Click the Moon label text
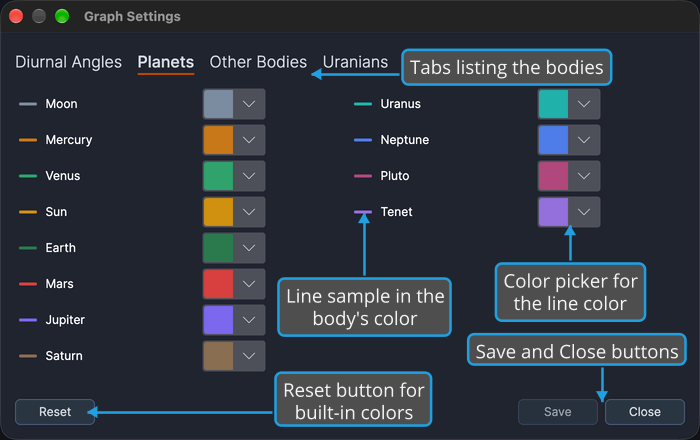The width and height of the screenshot is (700, 440). pos(62,104)
